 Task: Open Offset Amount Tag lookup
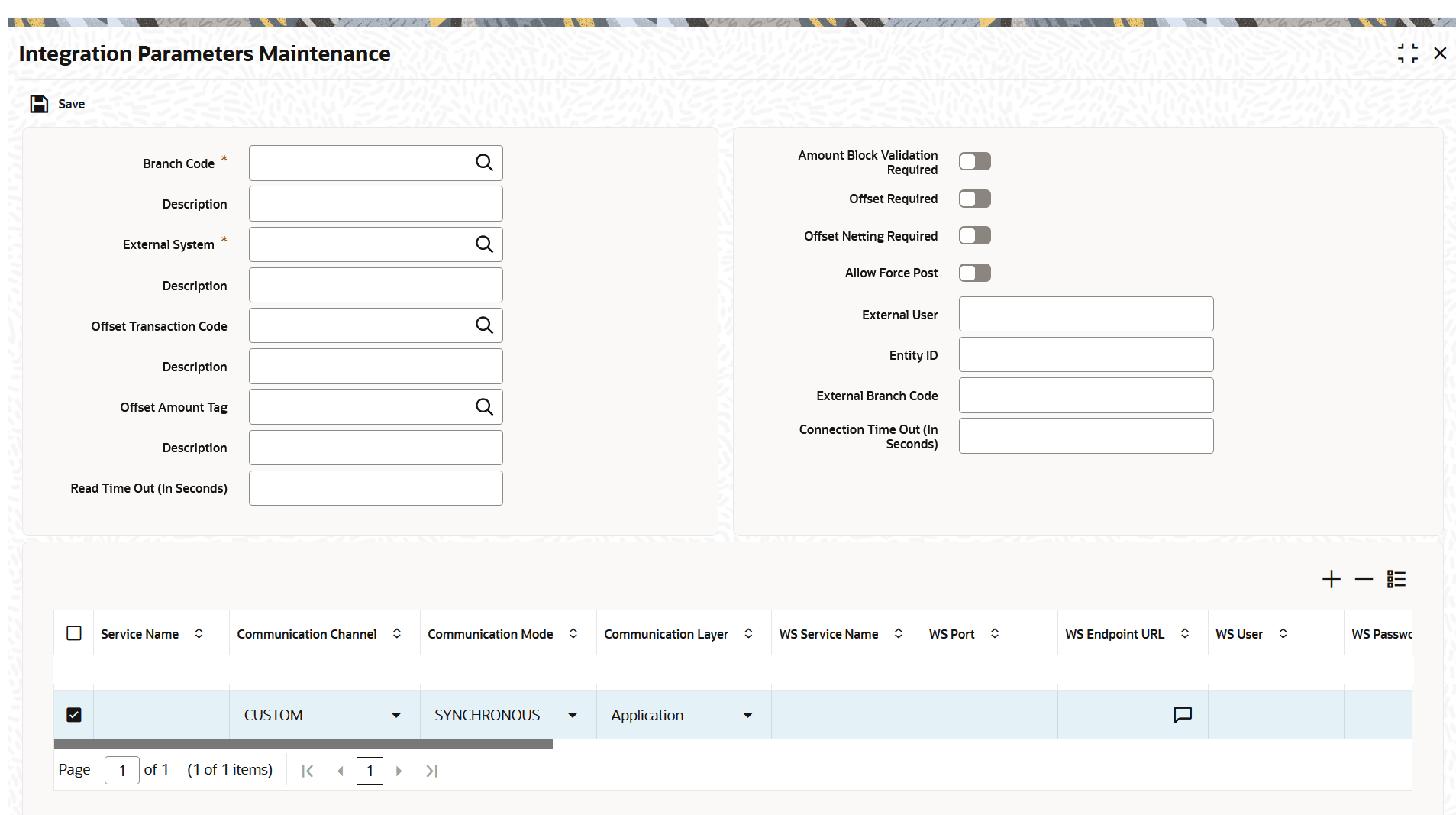pos(484,407)
